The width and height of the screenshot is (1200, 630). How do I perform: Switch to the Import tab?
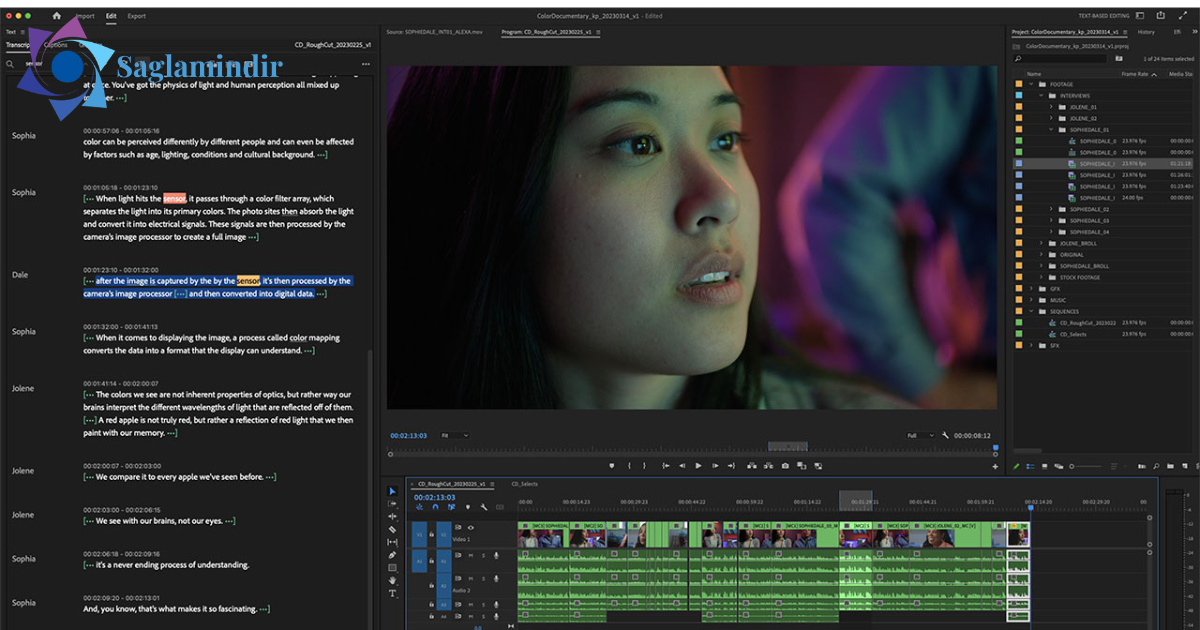coord(86,16)
